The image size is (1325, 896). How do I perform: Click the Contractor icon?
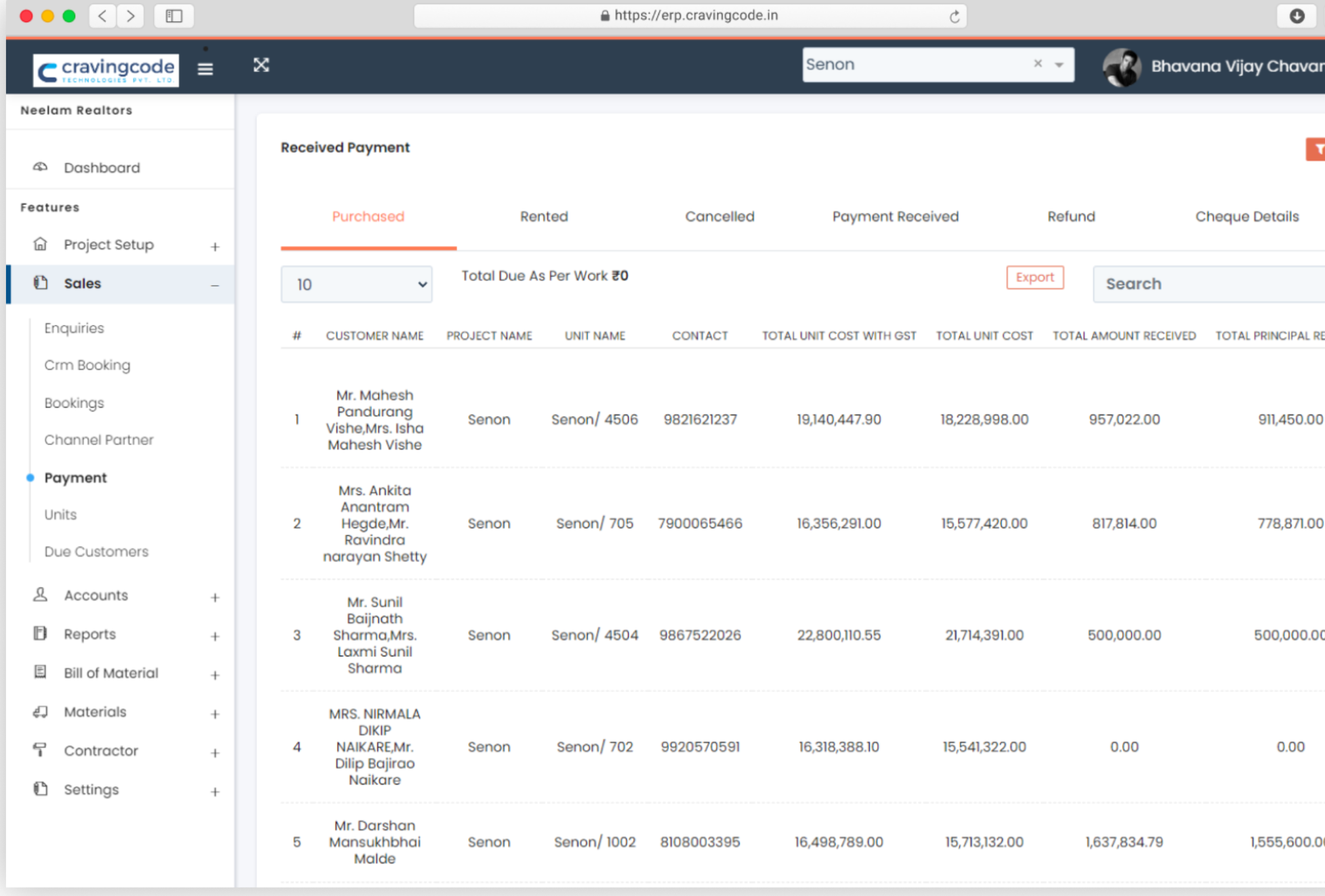pos(39,750)
